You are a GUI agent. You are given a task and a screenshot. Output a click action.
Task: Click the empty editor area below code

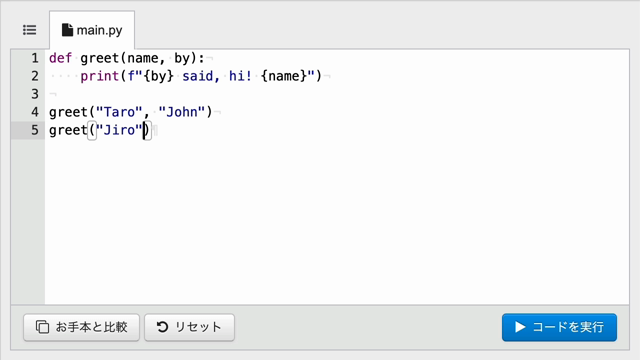337,220
